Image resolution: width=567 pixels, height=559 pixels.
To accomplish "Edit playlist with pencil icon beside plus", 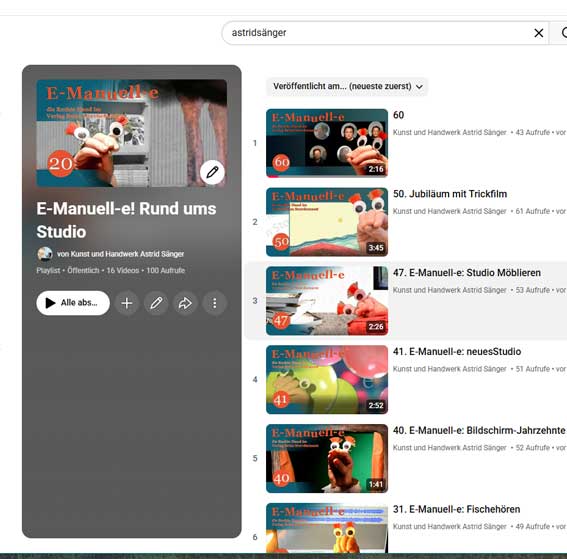I will (156, 303).
